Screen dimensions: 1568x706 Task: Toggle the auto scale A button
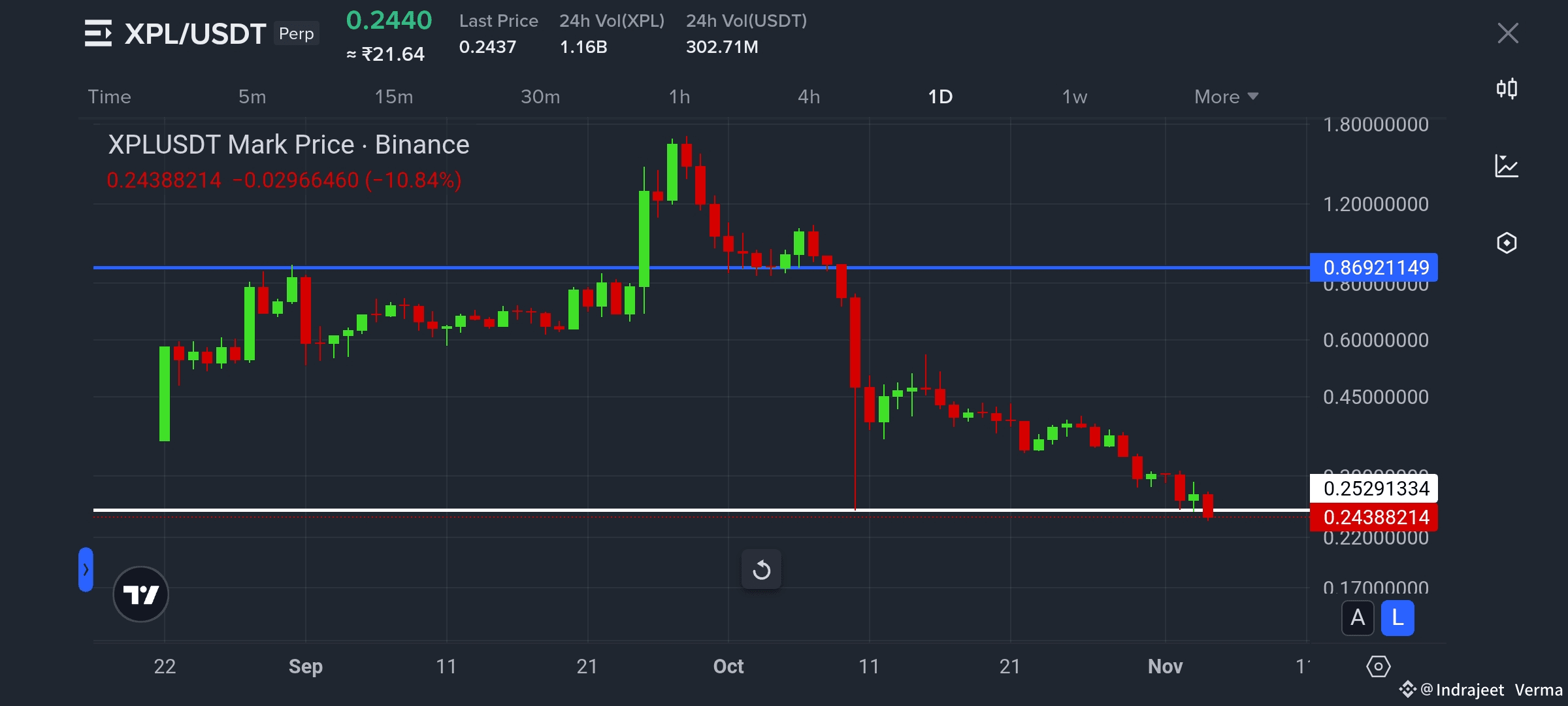(x=1358, y=618)
